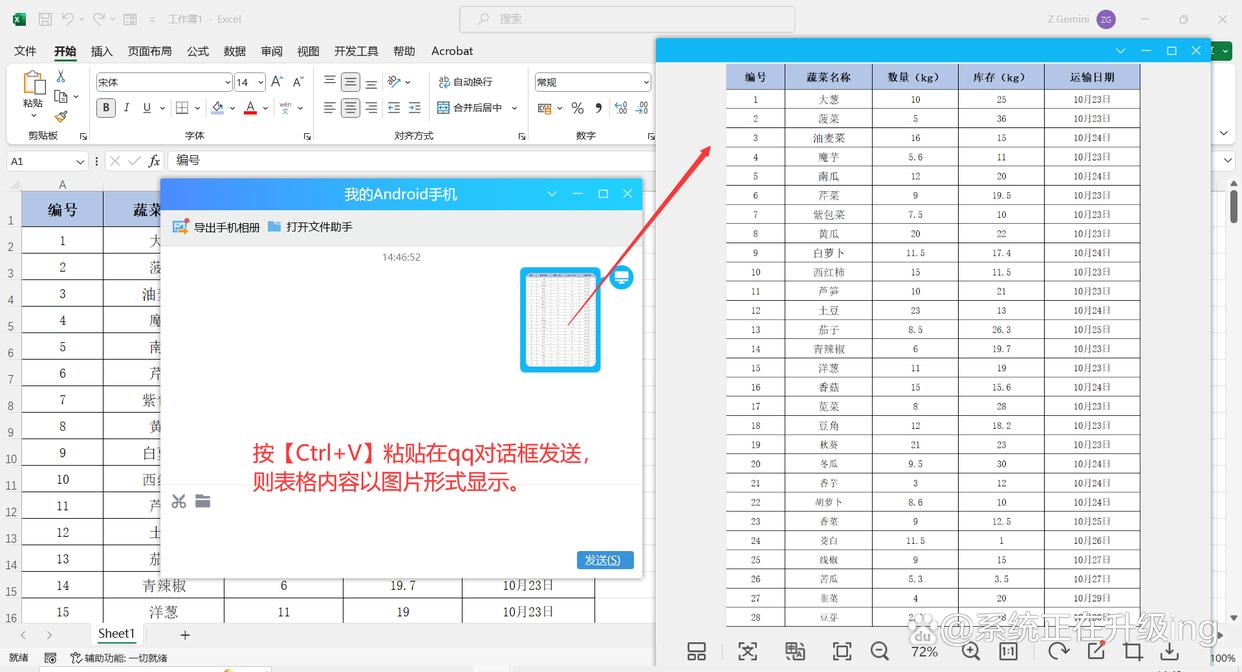Switch to the 插入 ribbon tab
1242x672 pixels.
coord(102,51)
